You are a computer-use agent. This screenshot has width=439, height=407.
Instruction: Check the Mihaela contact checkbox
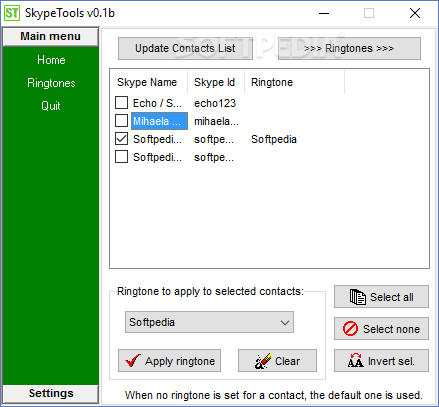(x=121, y=121)
